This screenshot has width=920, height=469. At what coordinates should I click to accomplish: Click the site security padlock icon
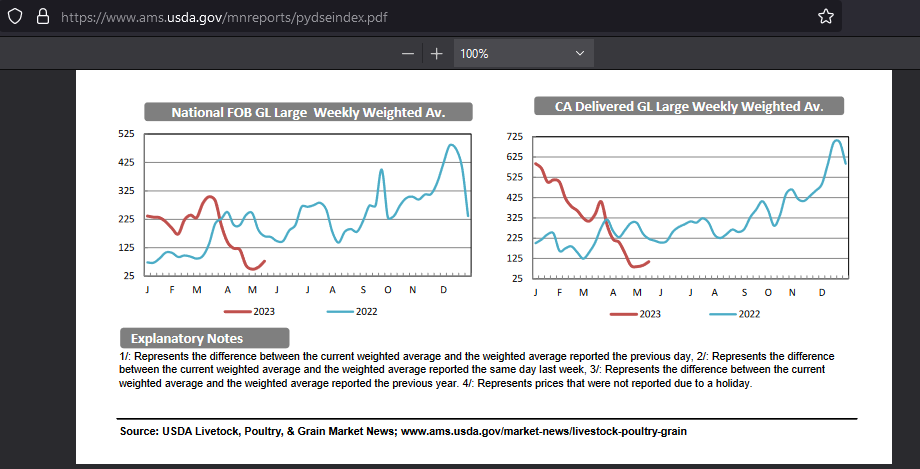42,17
